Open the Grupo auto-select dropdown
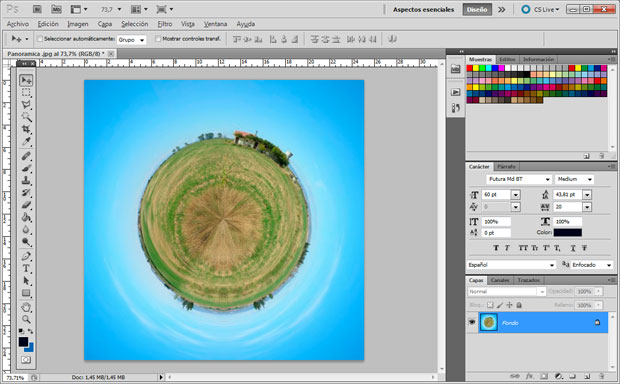This screenshot has width=620, height=384. tap(132, 40)
